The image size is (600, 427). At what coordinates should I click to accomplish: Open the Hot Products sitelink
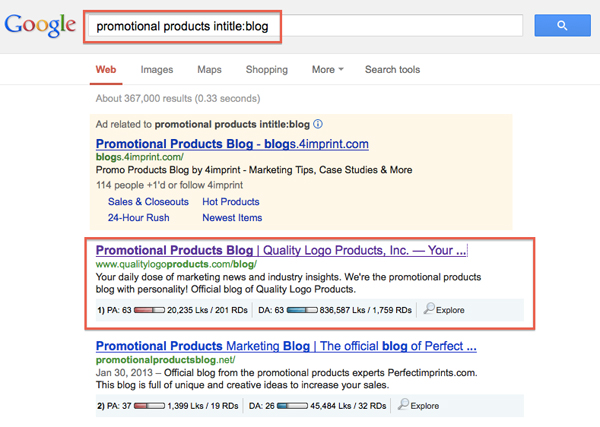point(230,202)
